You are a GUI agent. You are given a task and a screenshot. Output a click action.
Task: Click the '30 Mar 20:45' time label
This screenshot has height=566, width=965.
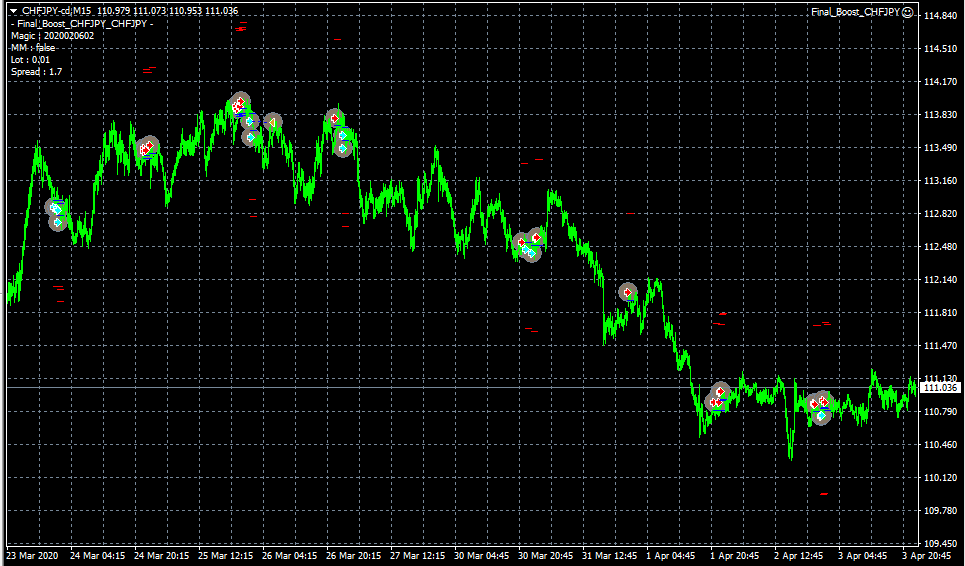click(545, 556)
